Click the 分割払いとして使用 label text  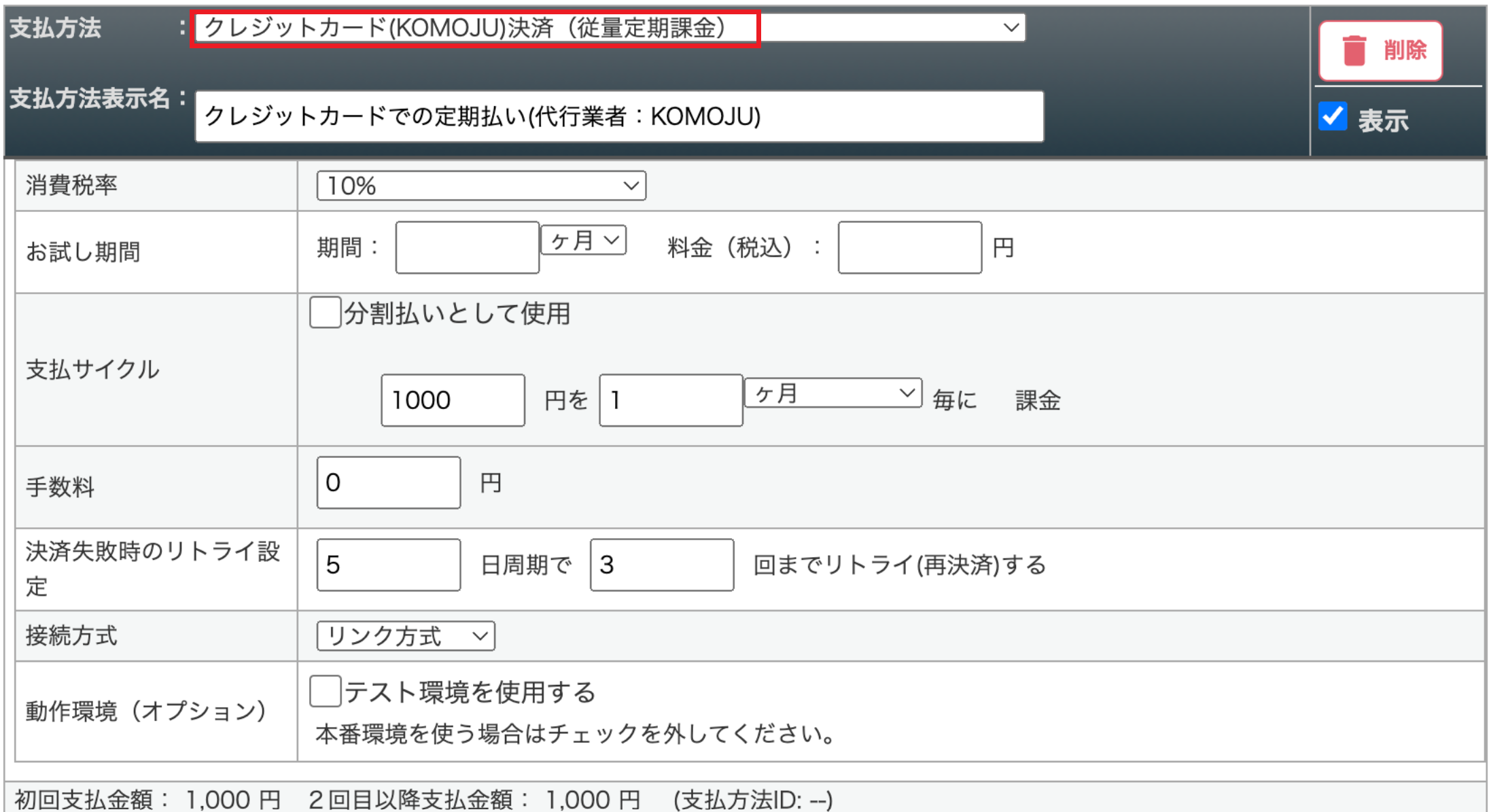point(457,314)
